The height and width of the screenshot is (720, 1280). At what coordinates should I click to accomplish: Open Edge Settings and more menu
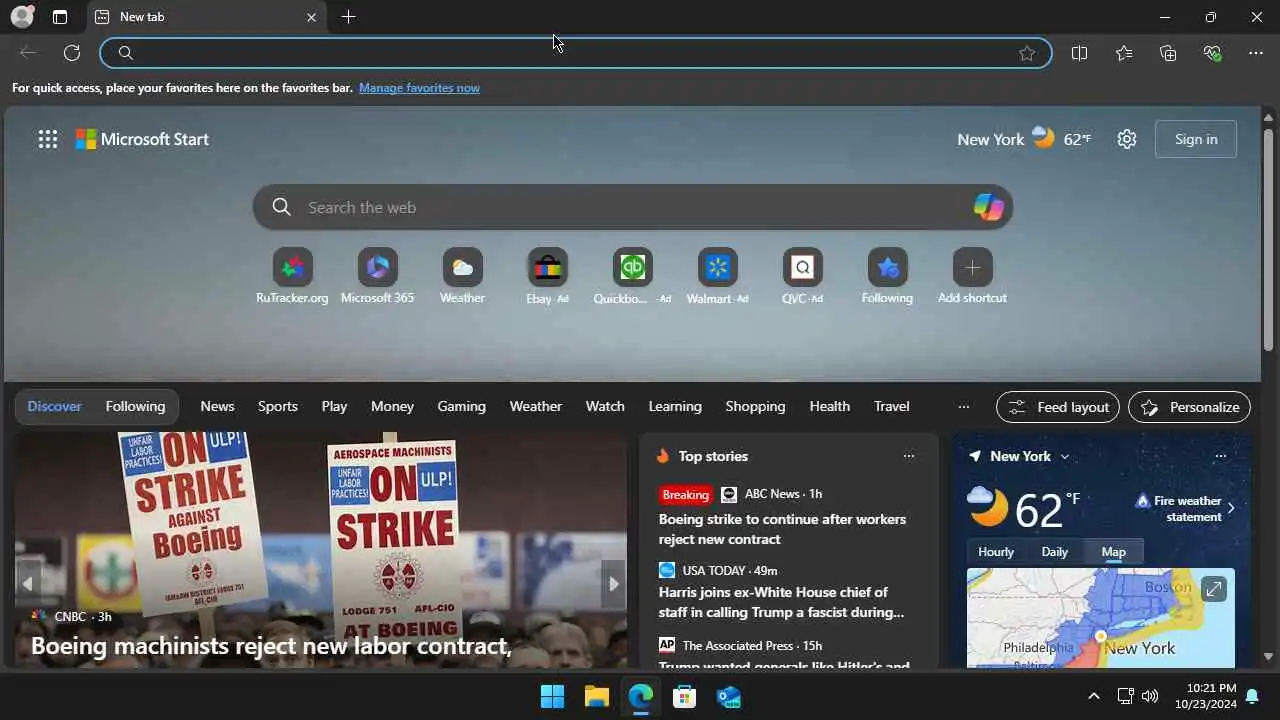1256,53
